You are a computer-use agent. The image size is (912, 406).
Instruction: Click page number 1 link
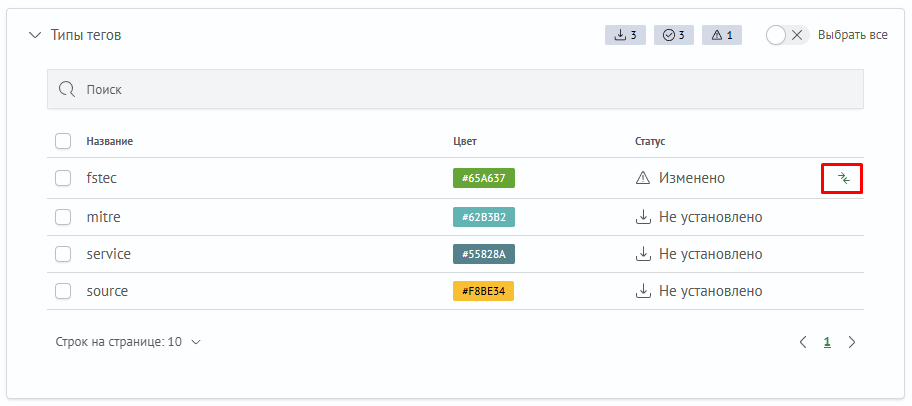coord(827,342)
